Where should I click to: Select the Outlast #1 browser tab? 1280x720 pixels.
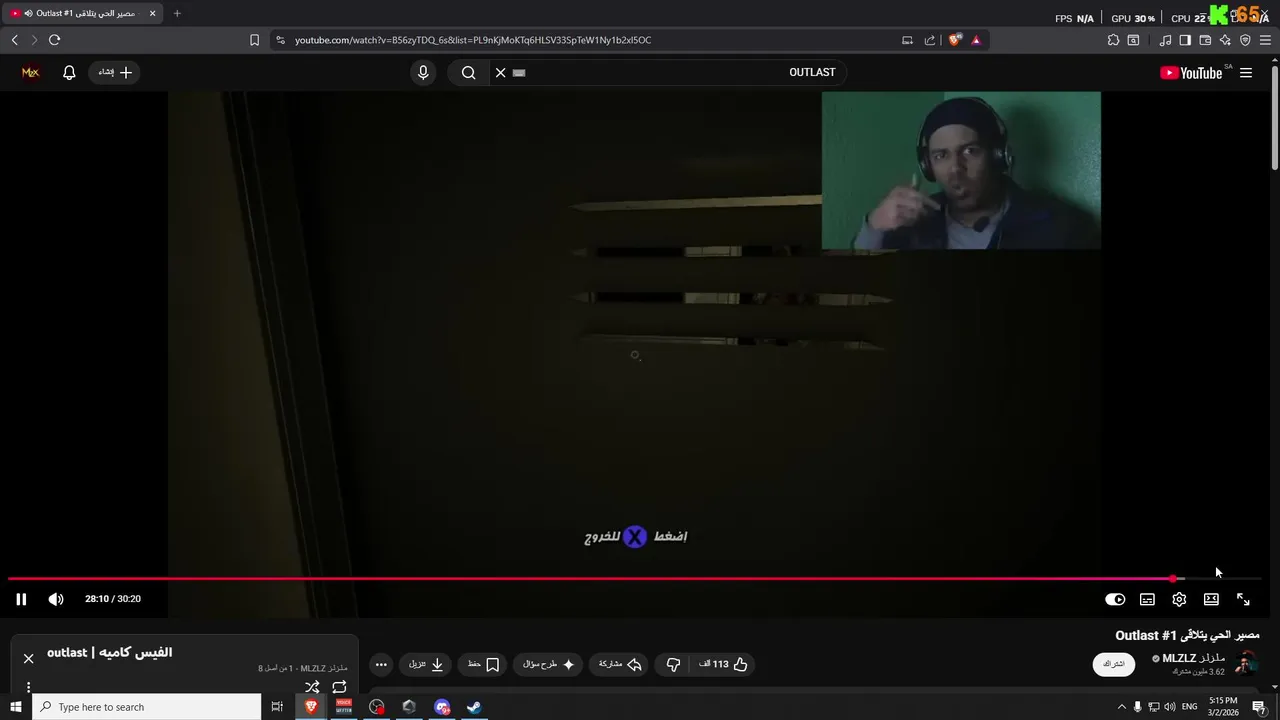click(x=84, y=13)
